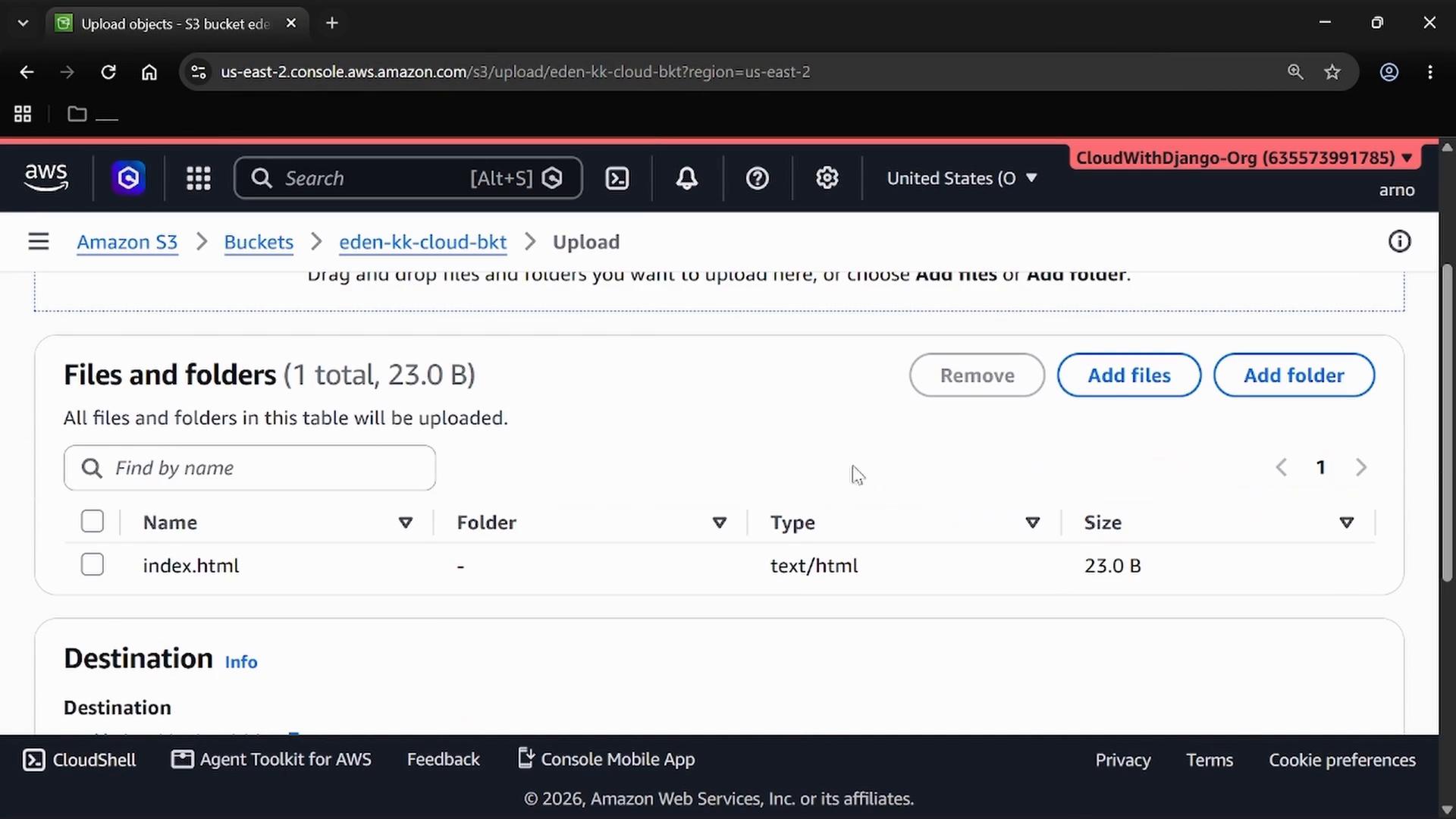Click the Add folder button
The height and width of the screenshot is (819, 1456).
click(1294, 375)
